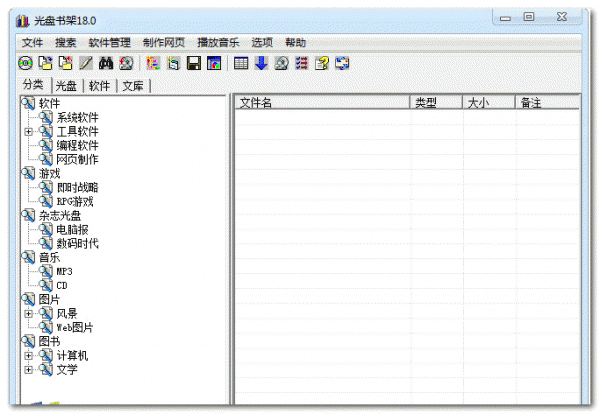
Task: Click the blue down arrow toolbar icon
Action: point(261,64)
